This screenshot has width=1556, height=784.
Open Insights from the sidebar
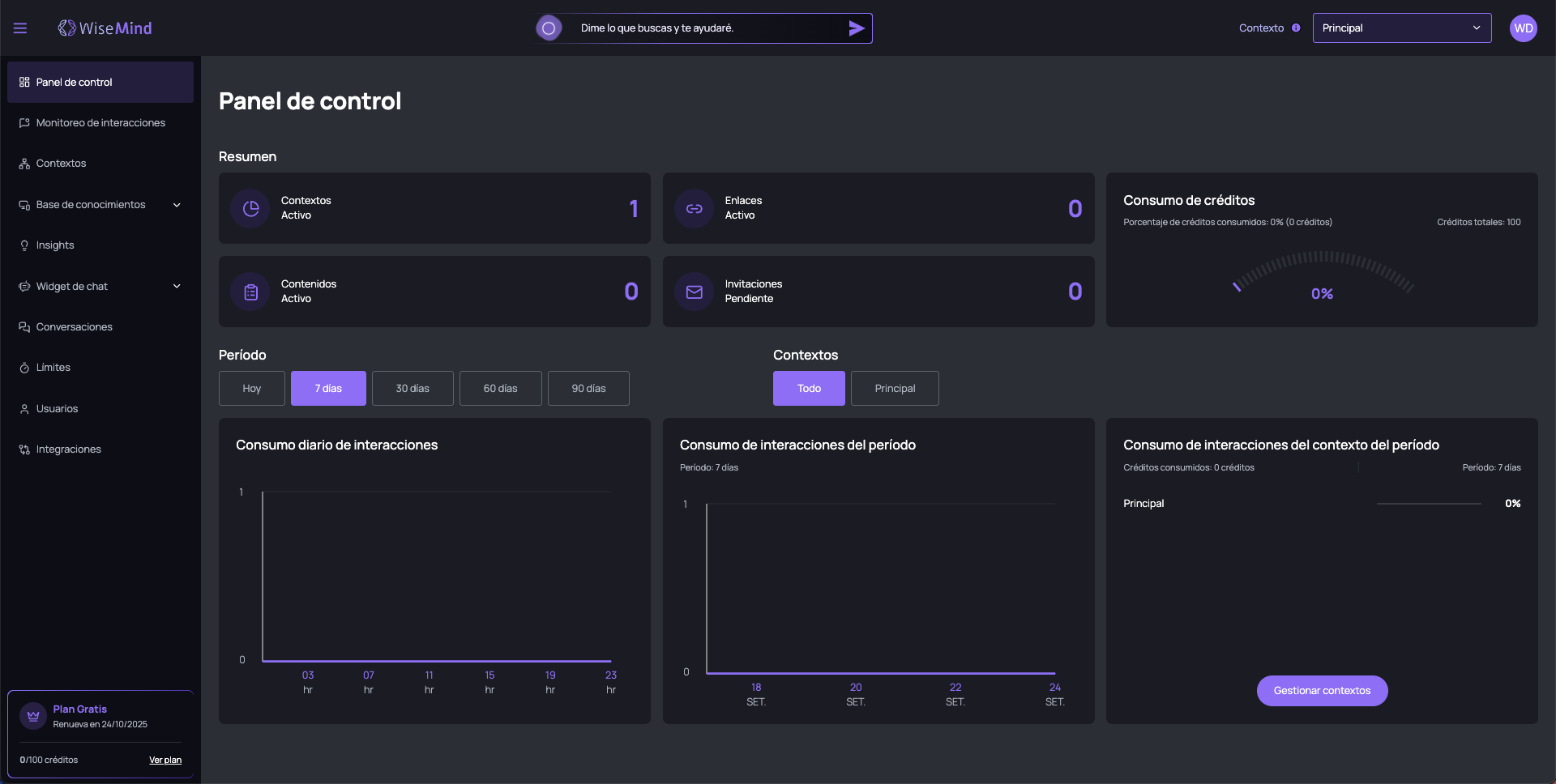[55, 245]
